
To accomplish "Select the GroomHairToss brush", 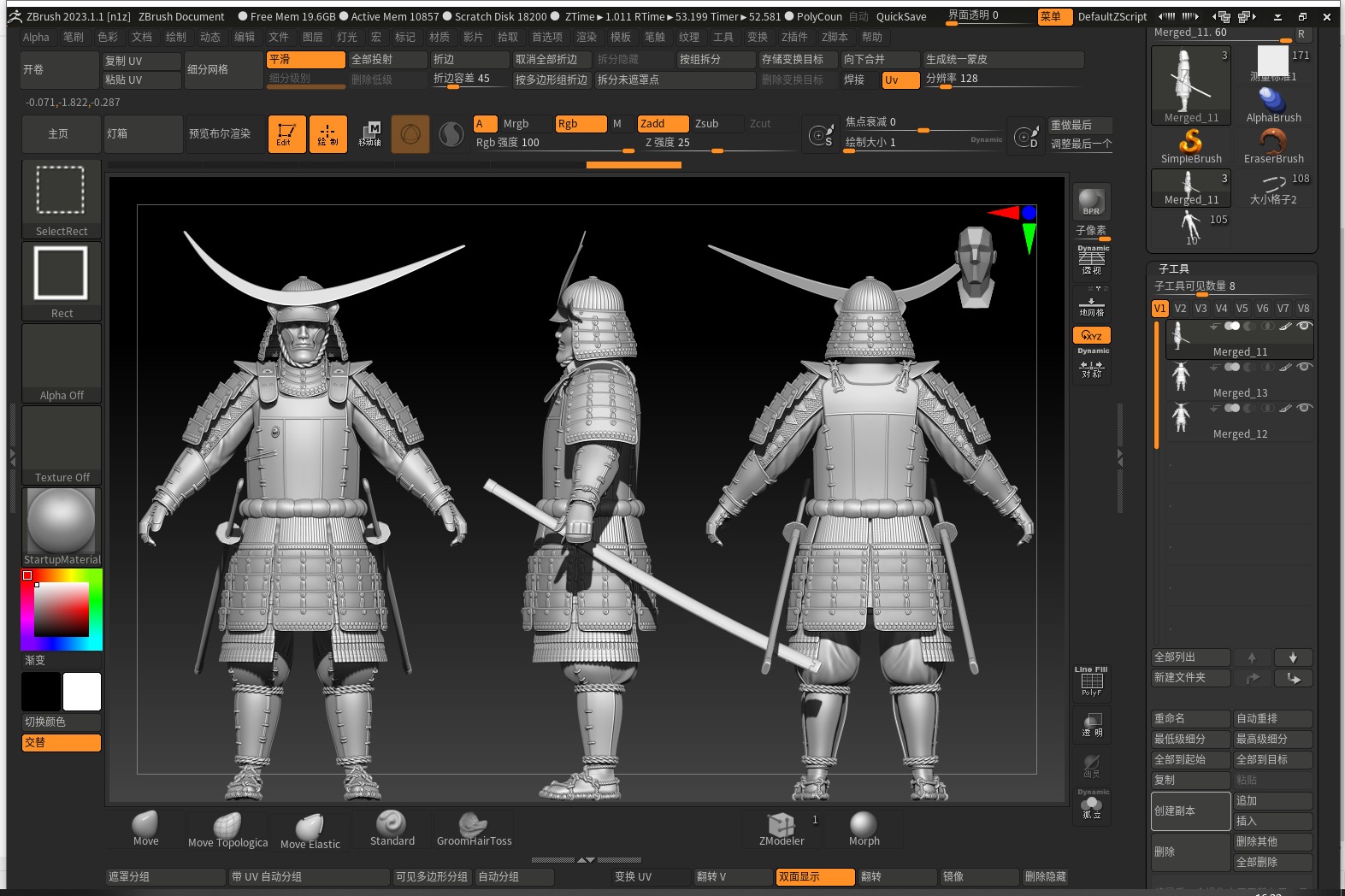I will click(x=474, y=828).
